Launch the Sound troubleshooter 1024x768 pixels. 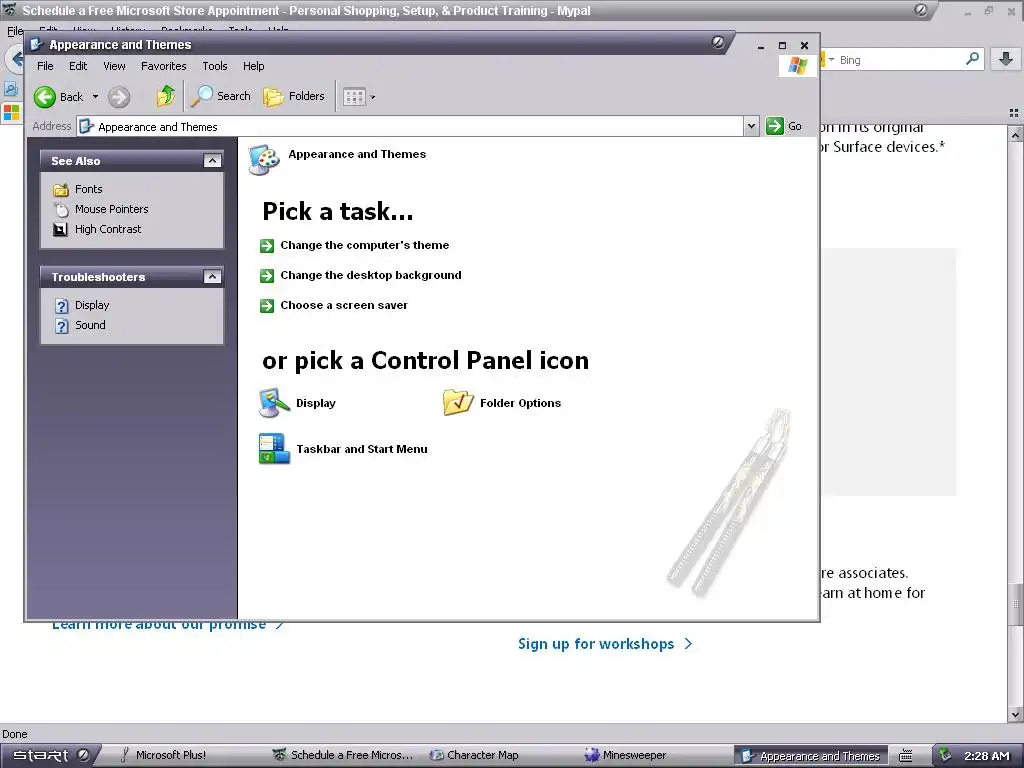tap(90, 325)
